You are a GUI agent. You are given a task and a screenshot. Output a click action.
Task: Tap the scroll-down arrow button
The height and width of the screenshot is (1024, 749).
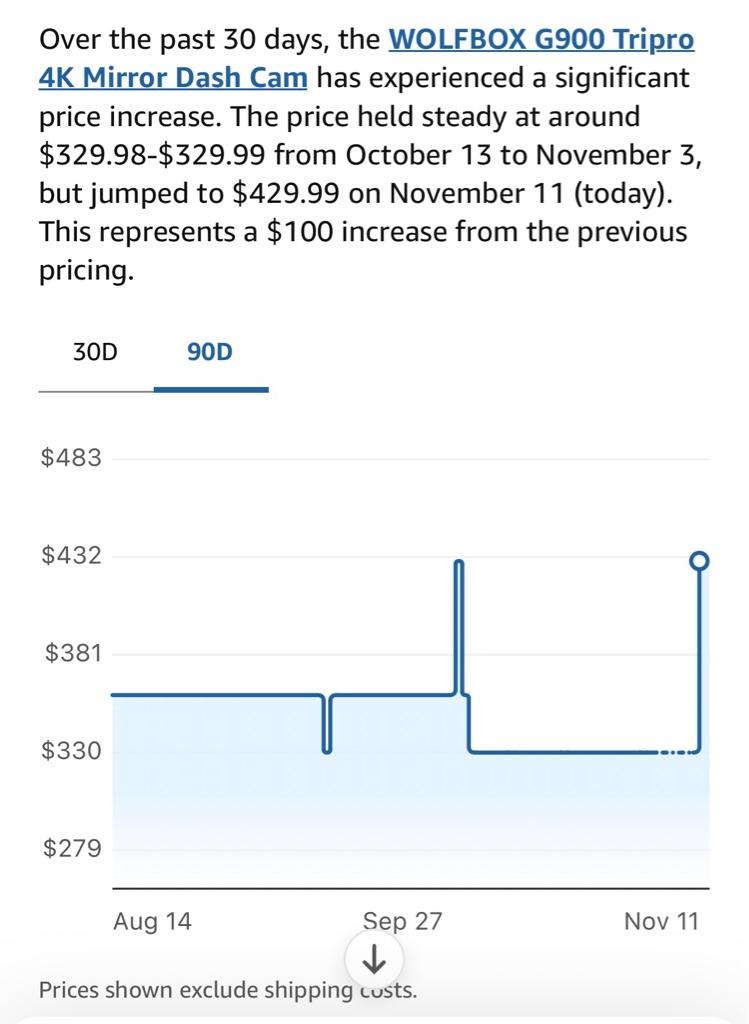[373, 961]
